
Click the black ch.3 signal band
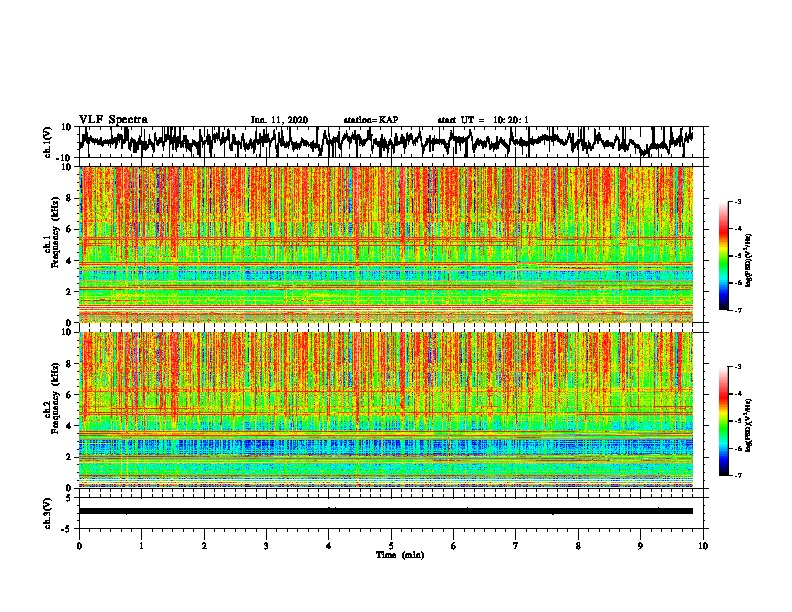click(386, 511)
